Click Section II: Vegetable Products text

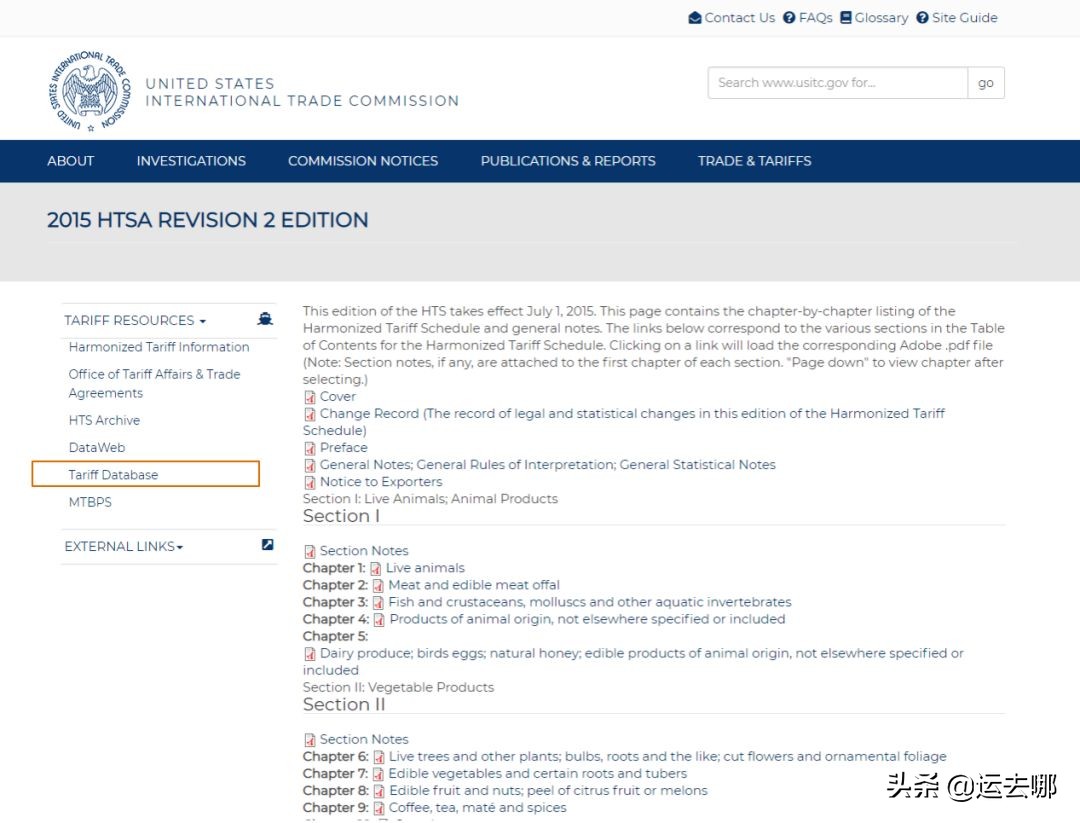pyautogui.click(x=398, y=687)
